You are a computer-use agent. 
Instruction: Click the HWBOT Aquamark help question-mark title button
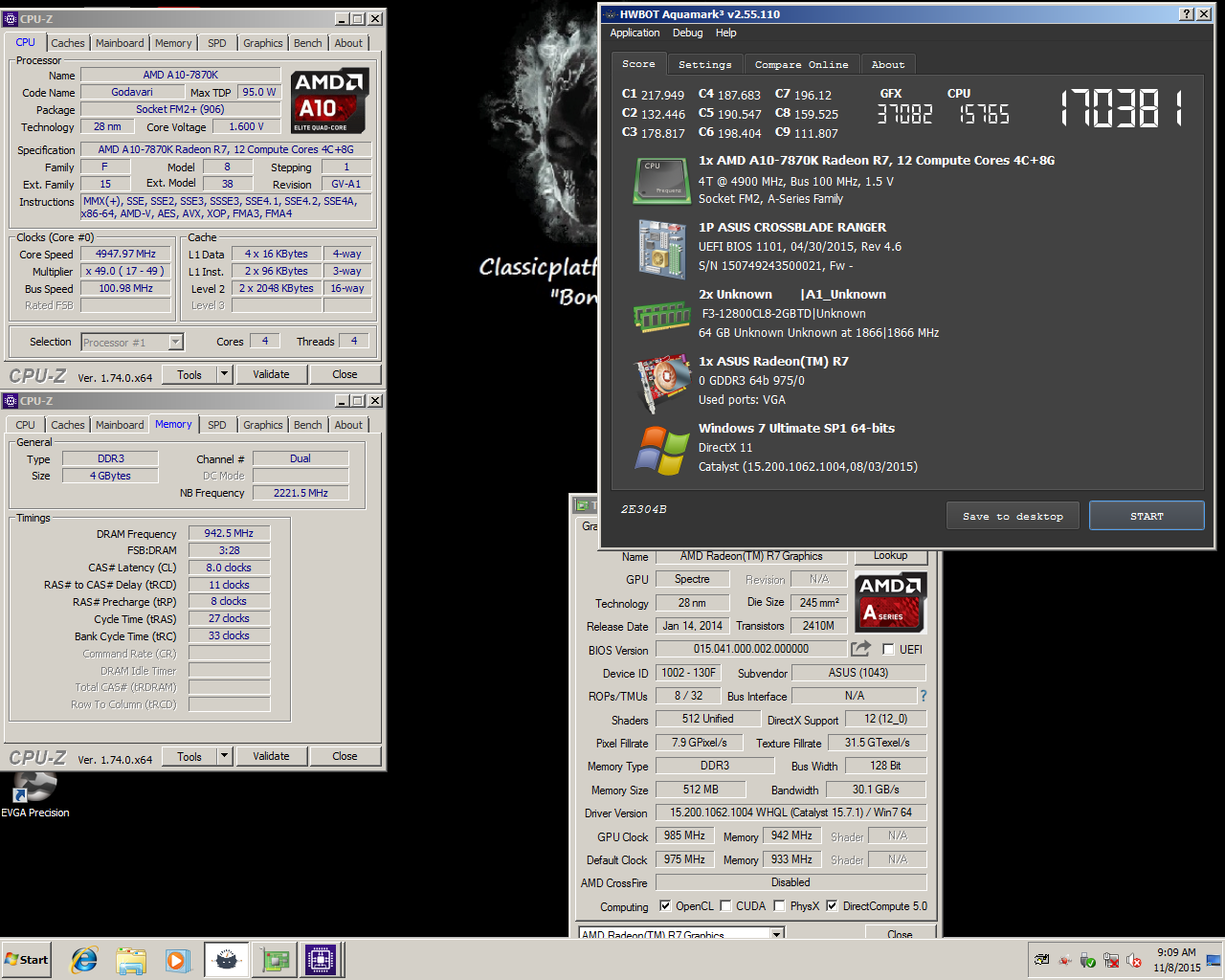pos(1187,14)
